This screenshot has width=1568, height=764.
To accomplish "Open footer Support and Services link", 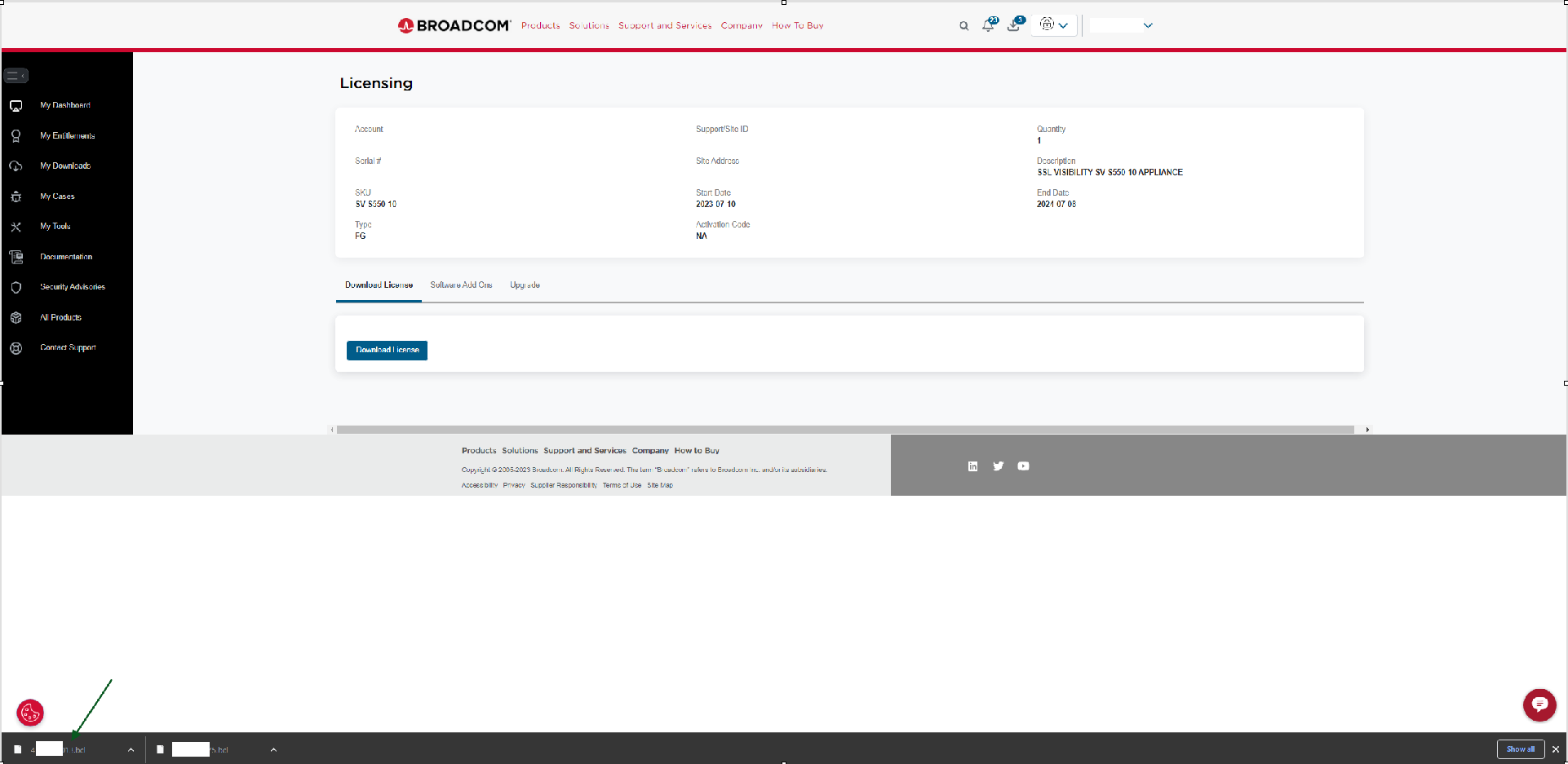I will [585, 451].
